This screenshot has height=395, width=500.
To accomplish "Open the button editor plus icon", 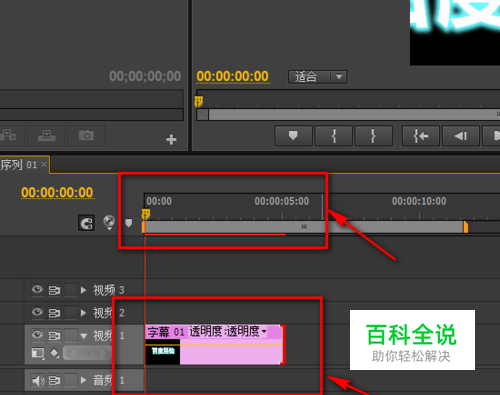I will pyautogui.click(x=171, y=139).
